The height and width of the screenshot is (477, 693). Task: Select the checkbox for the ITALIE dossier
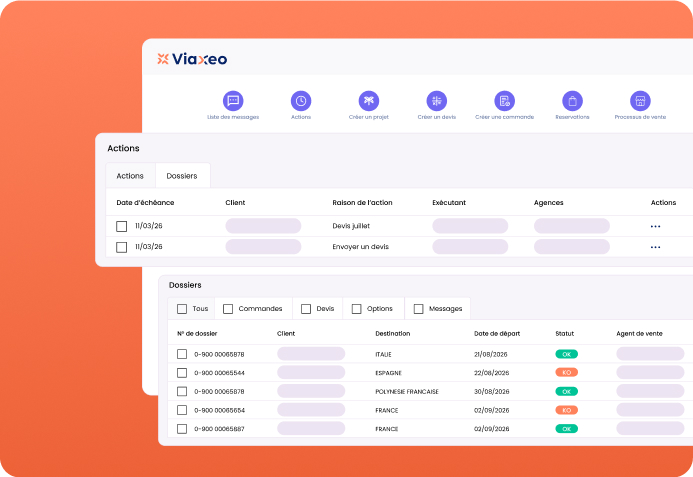tap(182, 354)
